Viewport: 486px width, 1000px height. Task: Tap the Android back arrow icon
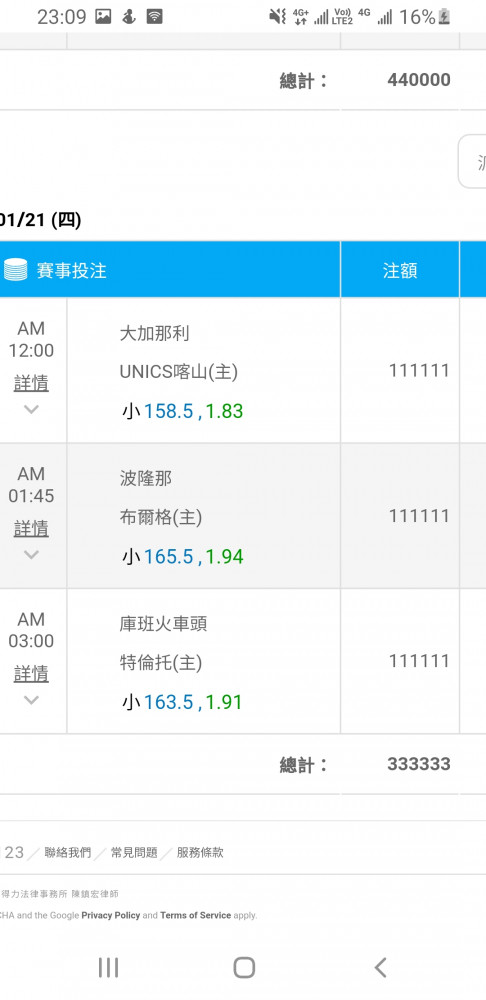click(x=380, y=967)
